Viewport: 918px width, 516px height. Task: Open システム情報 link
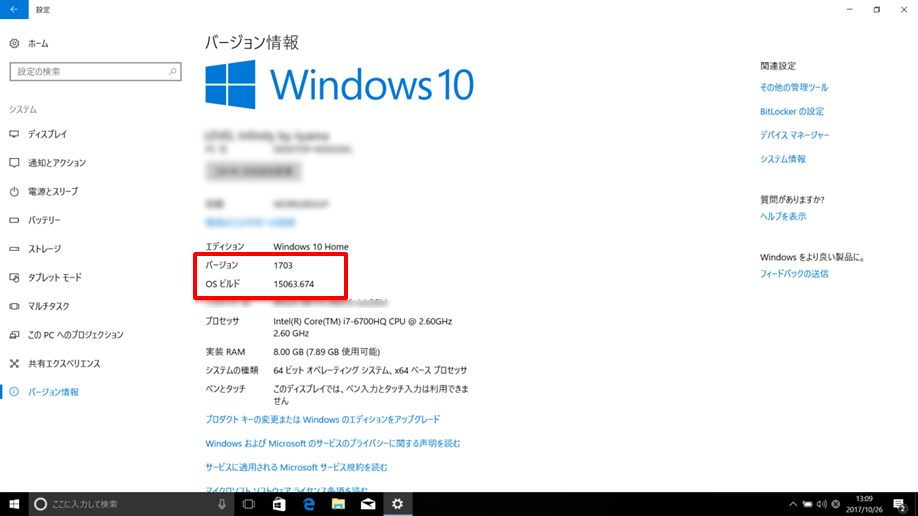click(783, 159)
